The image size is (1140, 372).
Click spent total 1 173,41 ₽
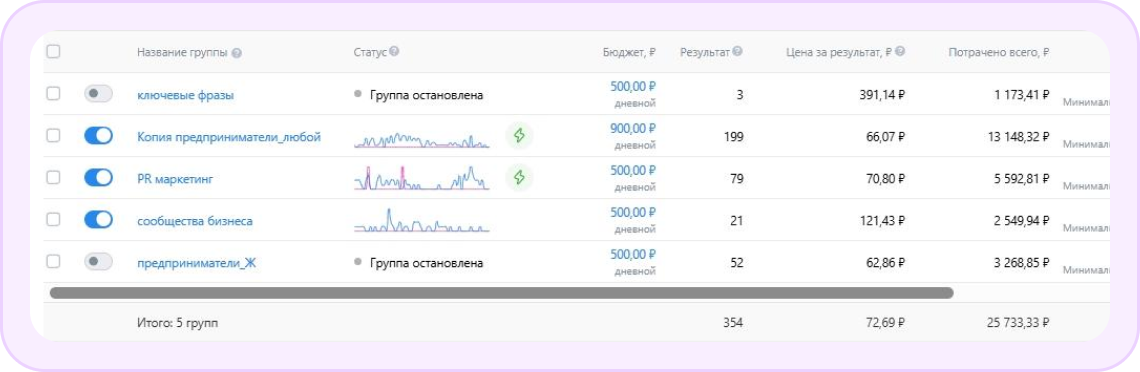[1021, 94]
